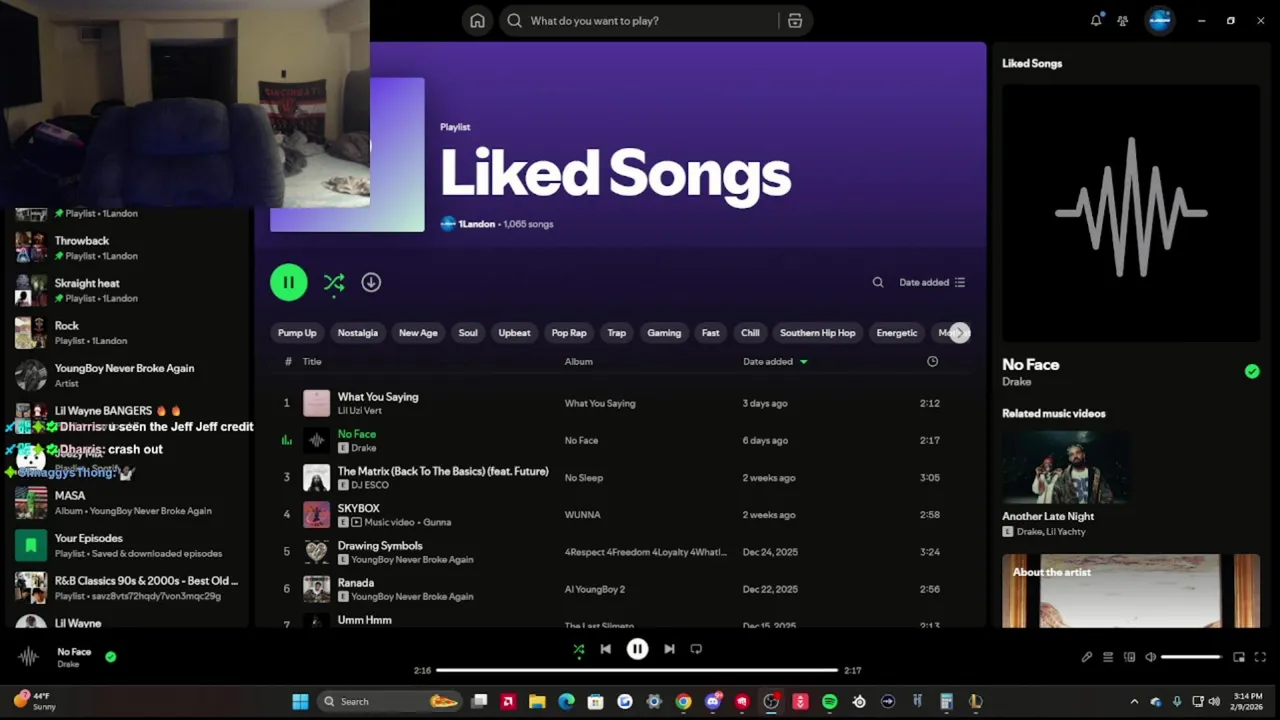Open "R&B Classics 90s & 2000s" playlist
Image resolution: width=1280 pixels, height=720 pixels.
pos(125,588)
